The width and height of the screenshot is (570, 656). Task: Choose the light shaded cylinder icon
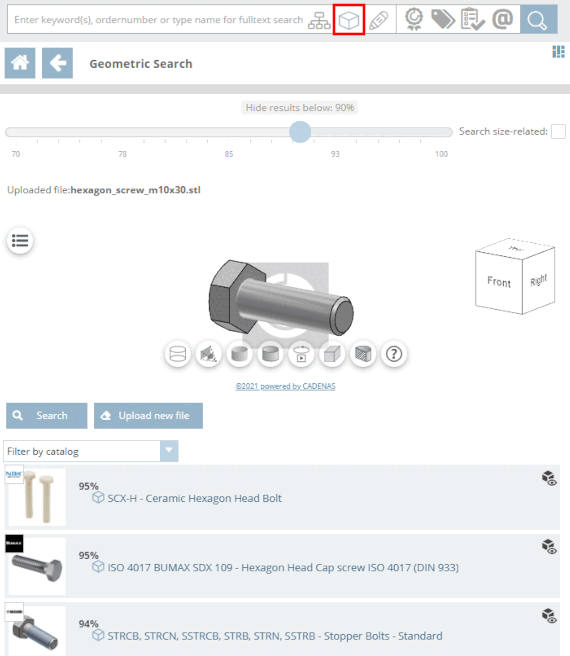[x=239, y=354]
